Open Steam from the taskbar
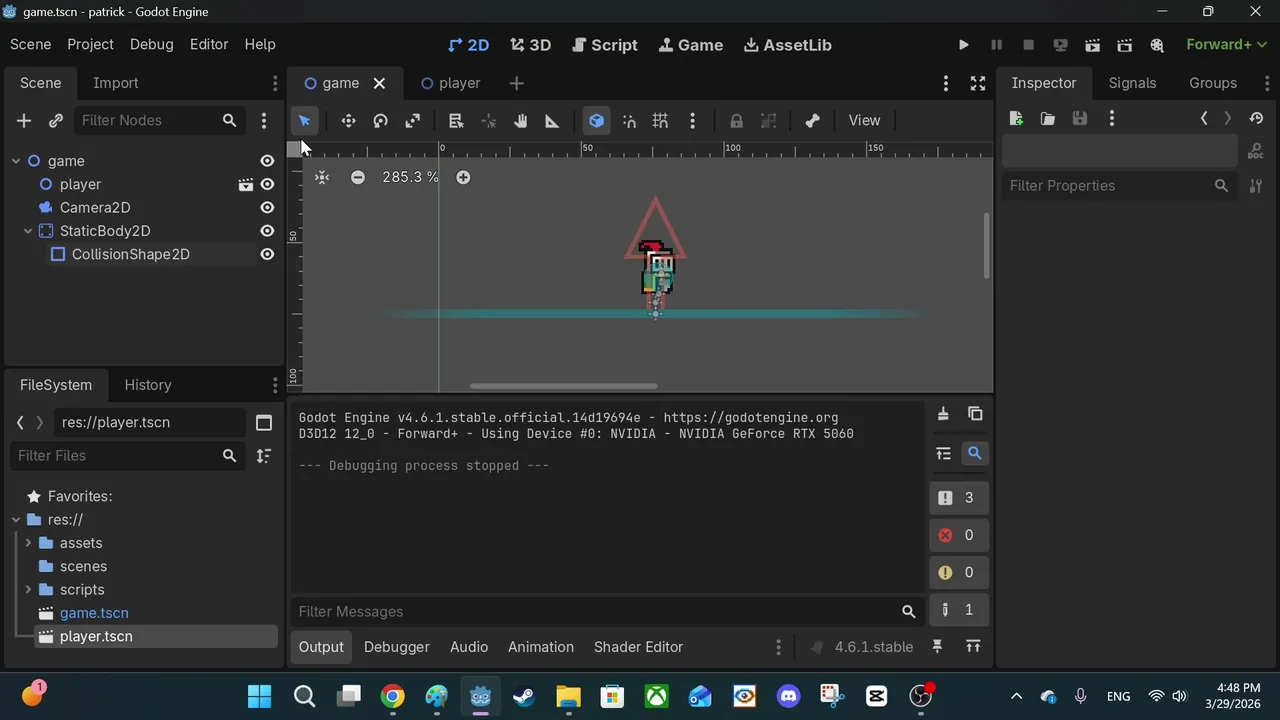The image size is (1280, 720). (x=524, y=696)
